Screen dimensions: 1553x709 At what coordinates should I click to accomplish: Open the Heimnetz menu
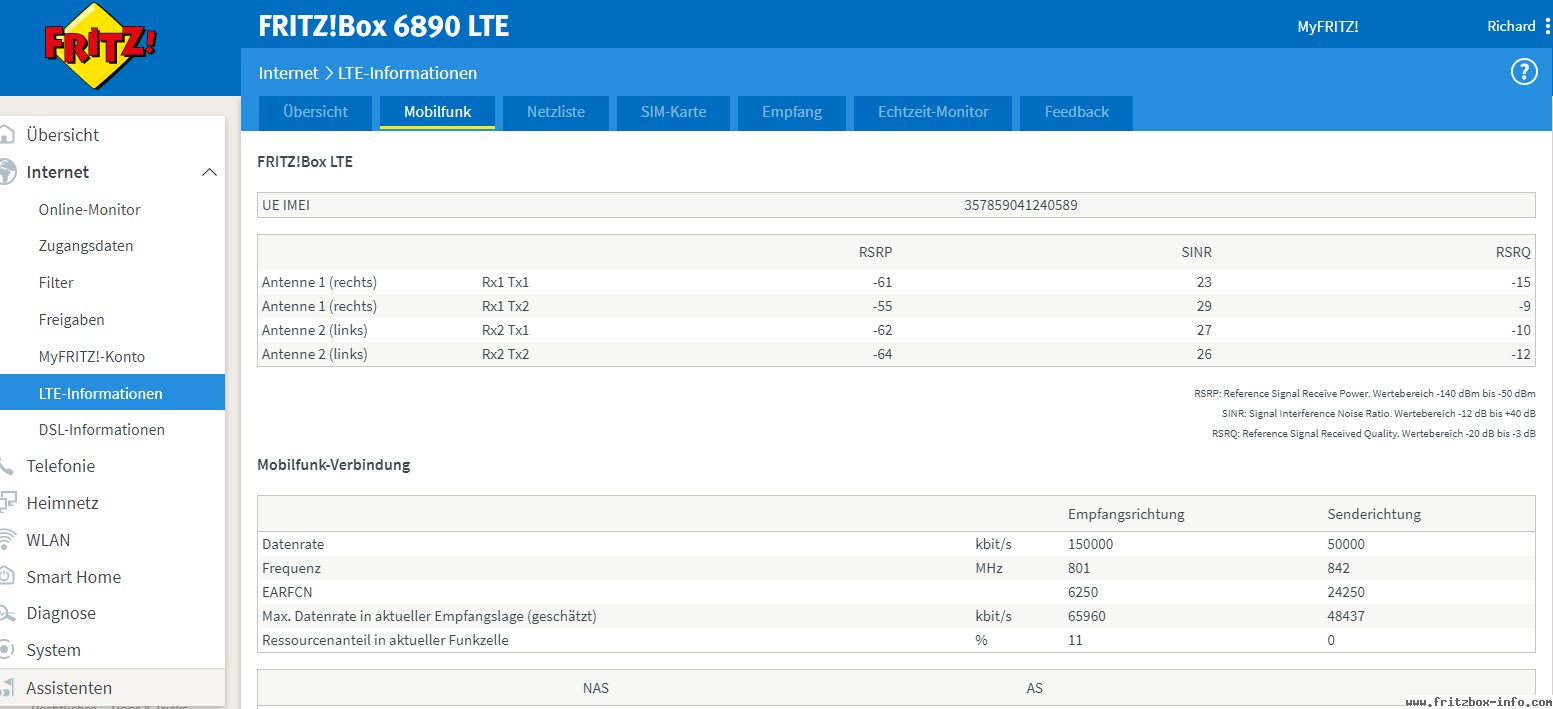pos(62,503)
